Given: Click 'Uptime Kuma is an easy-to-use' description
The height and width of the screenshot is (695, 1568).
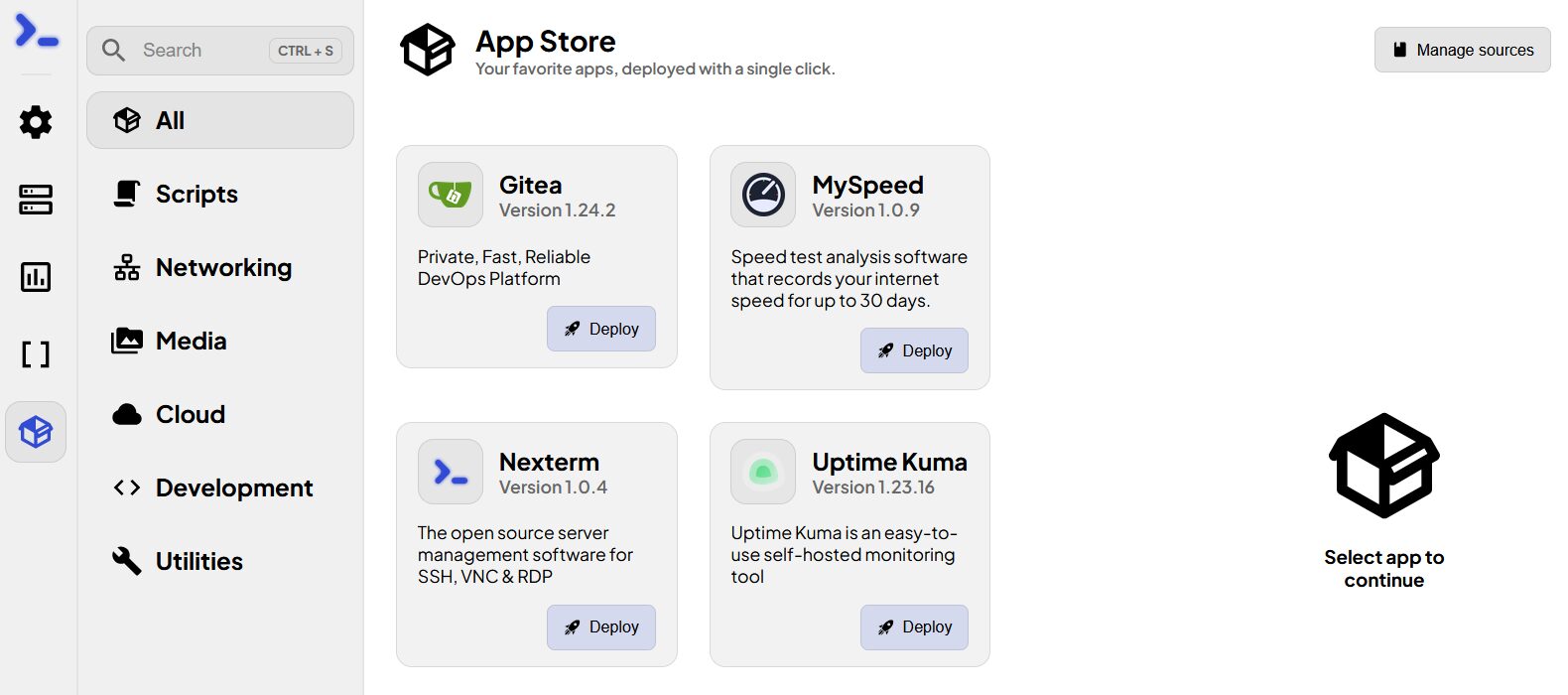Looking at the screenshot, I should [844, 555].
